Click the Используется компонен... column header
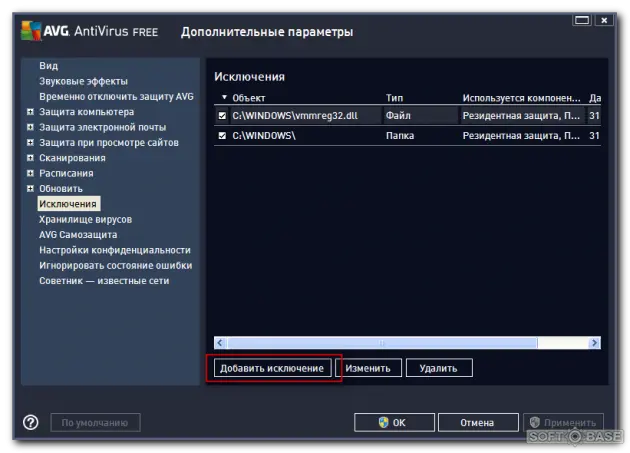Screen dimensions: 630x453 (x=522, y=98)
